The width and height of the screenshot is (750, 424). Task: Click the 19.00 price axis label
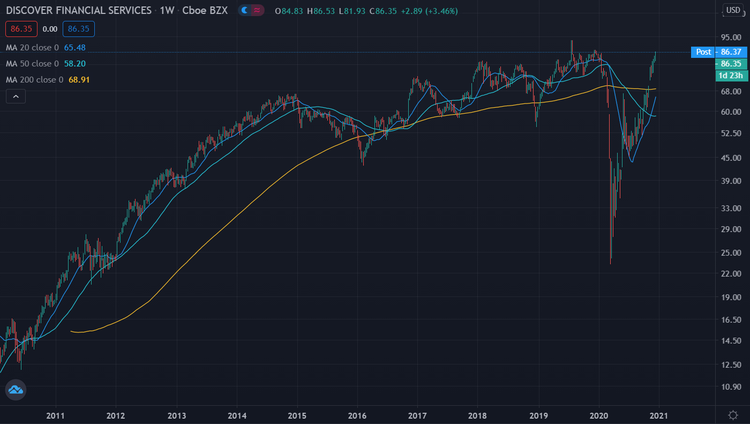731,297
